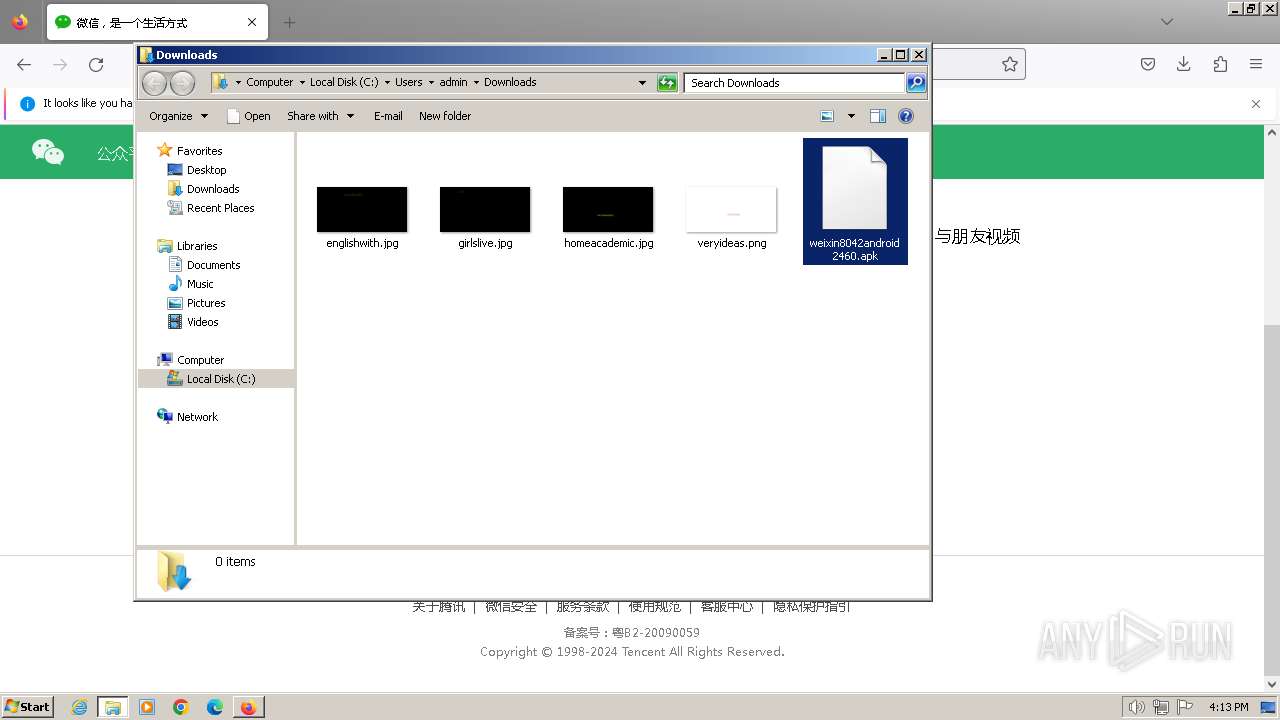Open the view options dropdown arrow
Screen dimensions: 1280x720
[851, 116]
